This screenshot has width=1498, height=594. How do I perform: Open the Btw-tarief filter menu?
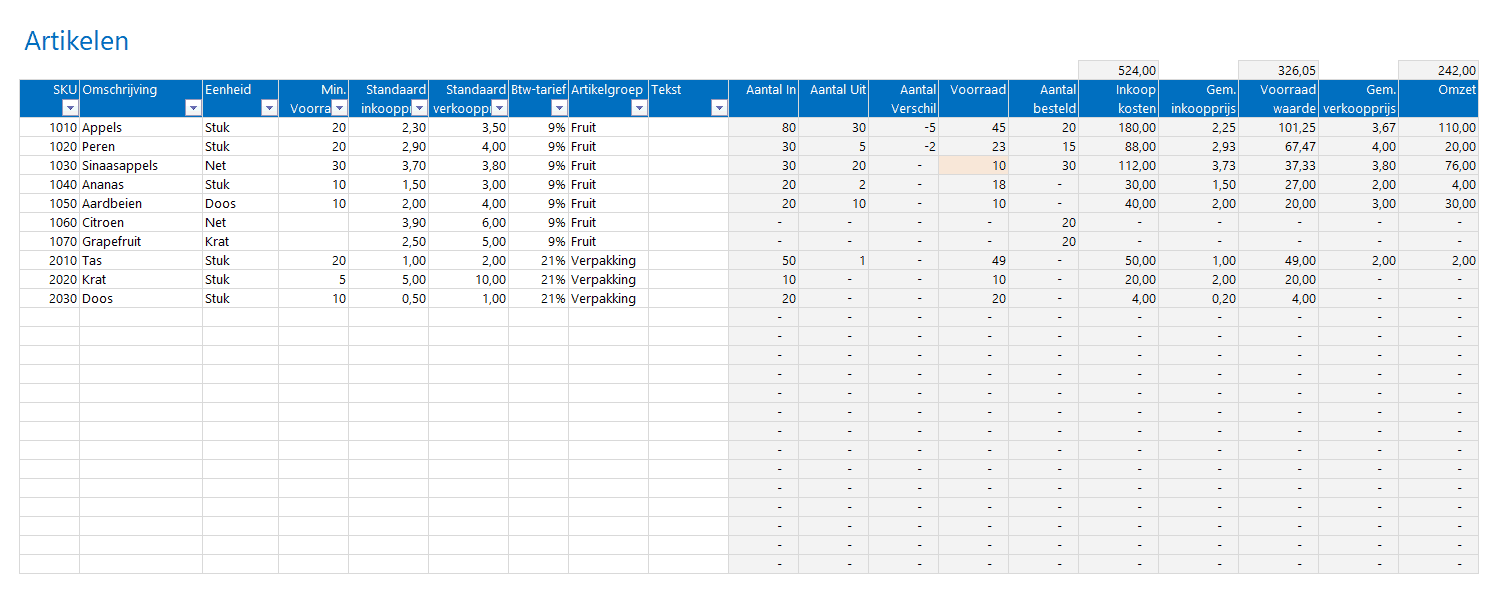pos(559,106)
